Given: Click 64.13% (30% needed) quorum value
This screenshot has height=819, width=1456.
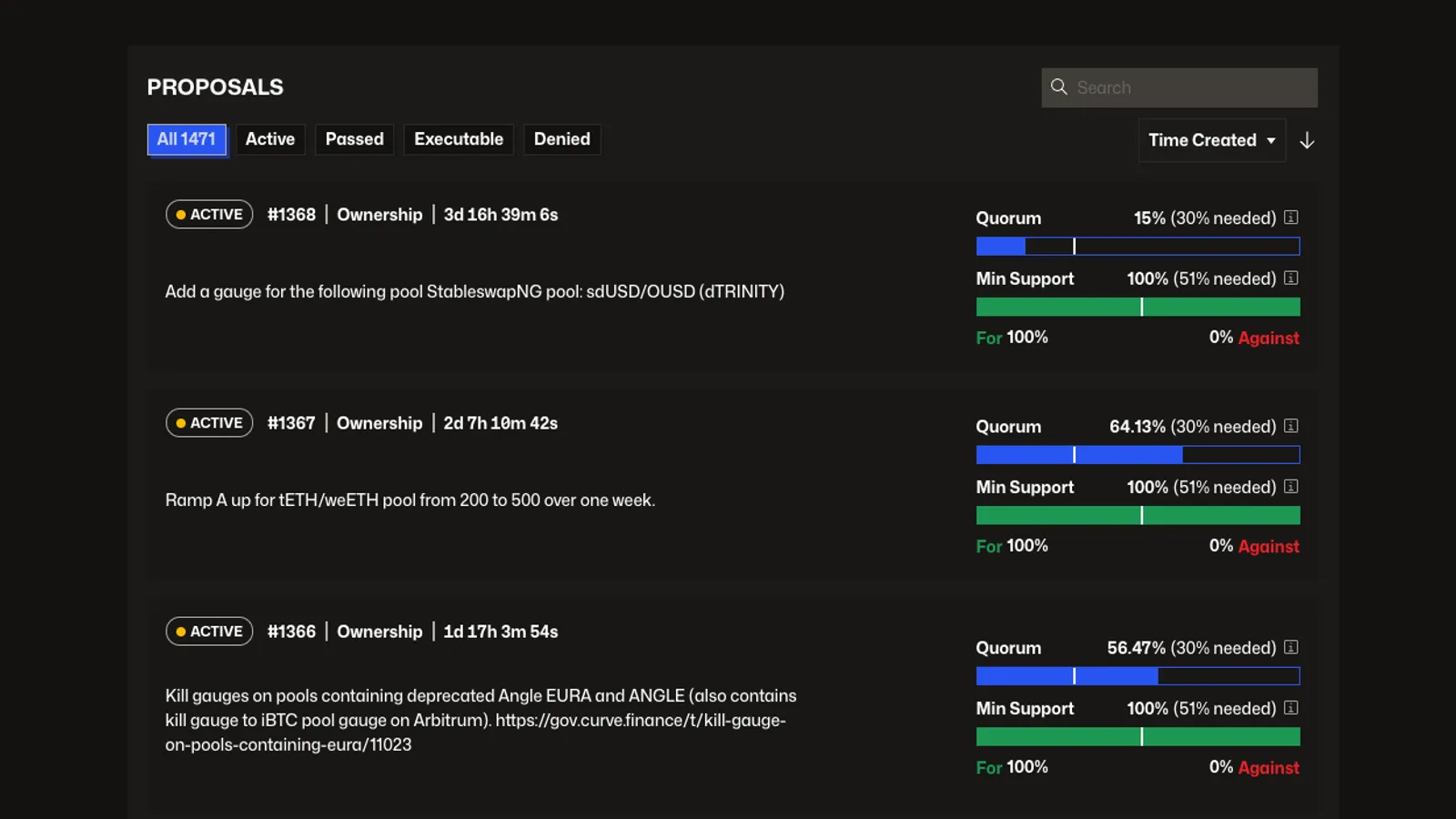Looking at the screenshot, I should (1192, 427).
